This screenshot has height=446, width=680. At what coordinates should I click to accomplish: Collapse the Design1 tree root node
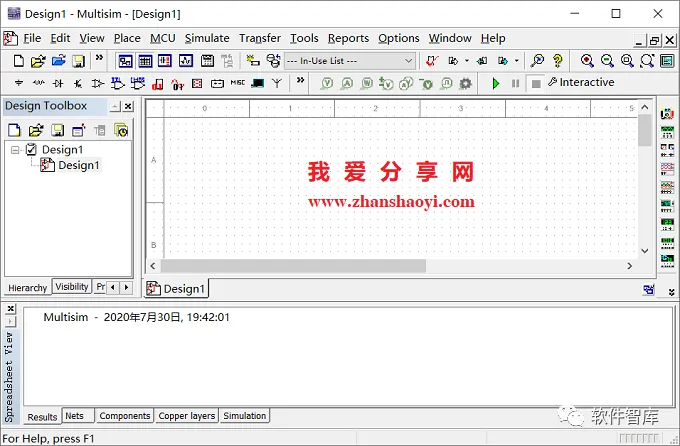(x=15, y=150)
